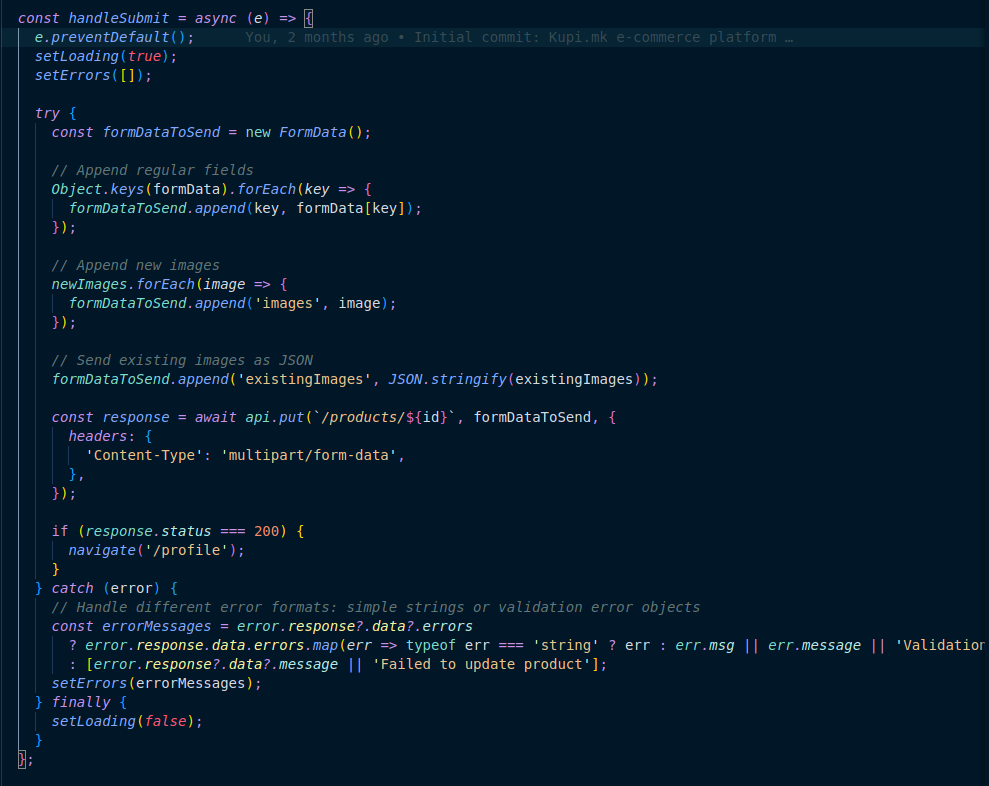Click the e.preventDefault() call
The width and height of the screenshot is (989, 786).
click(114, 37)
